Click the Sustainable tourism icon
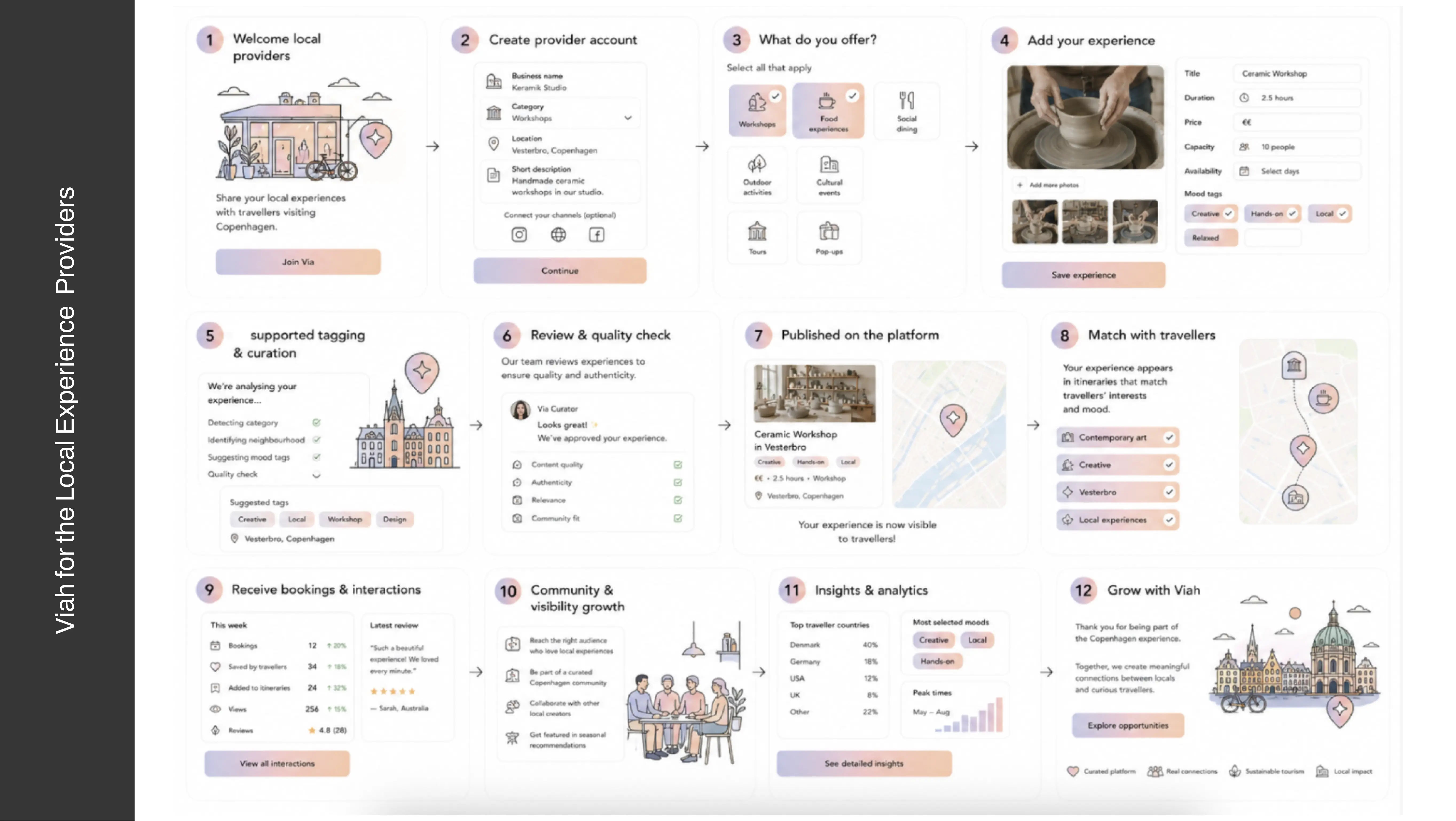 point(1234,771)
